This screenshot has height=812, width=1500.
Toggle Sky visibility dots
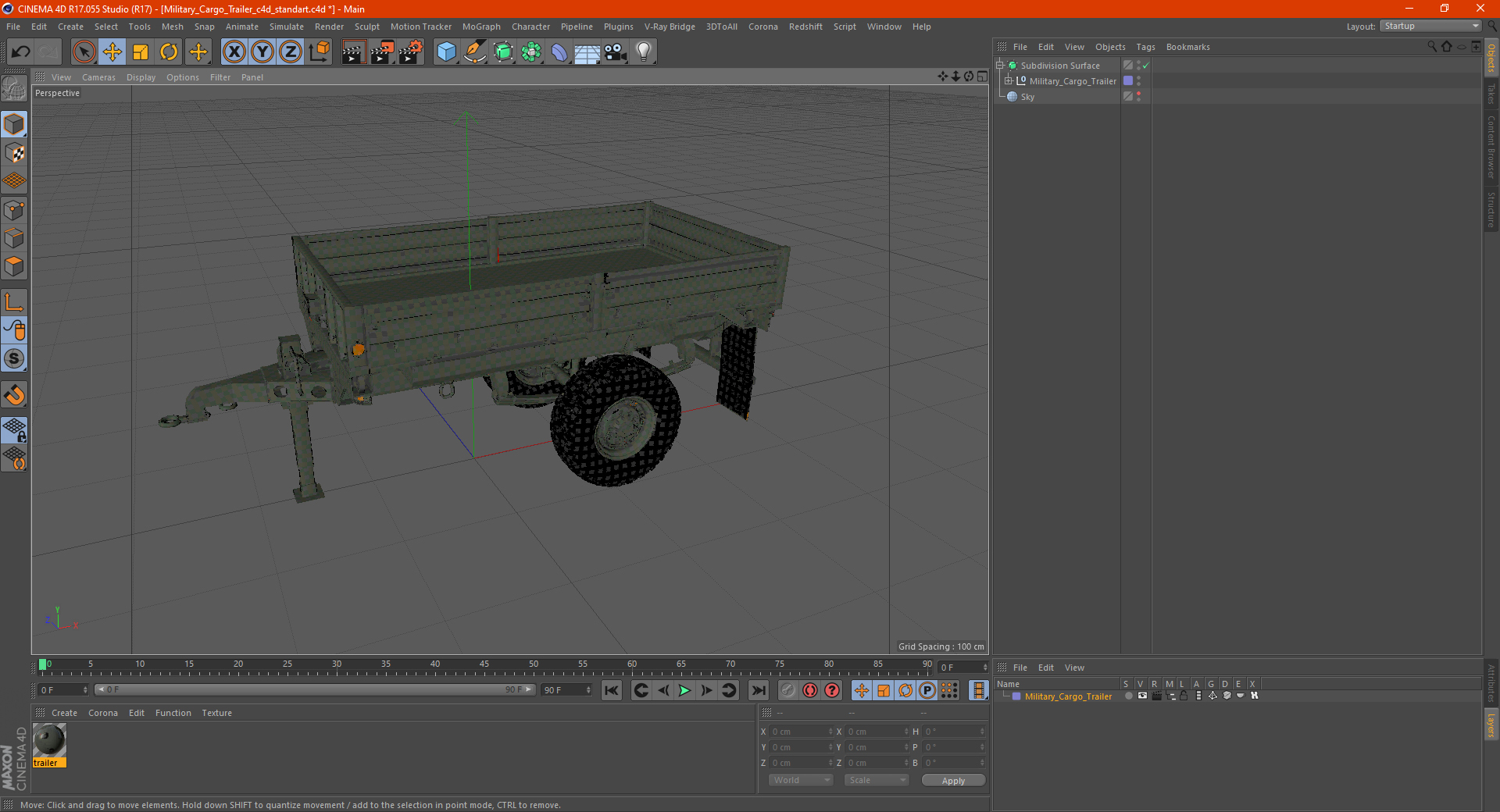[x=1138, y=97]
